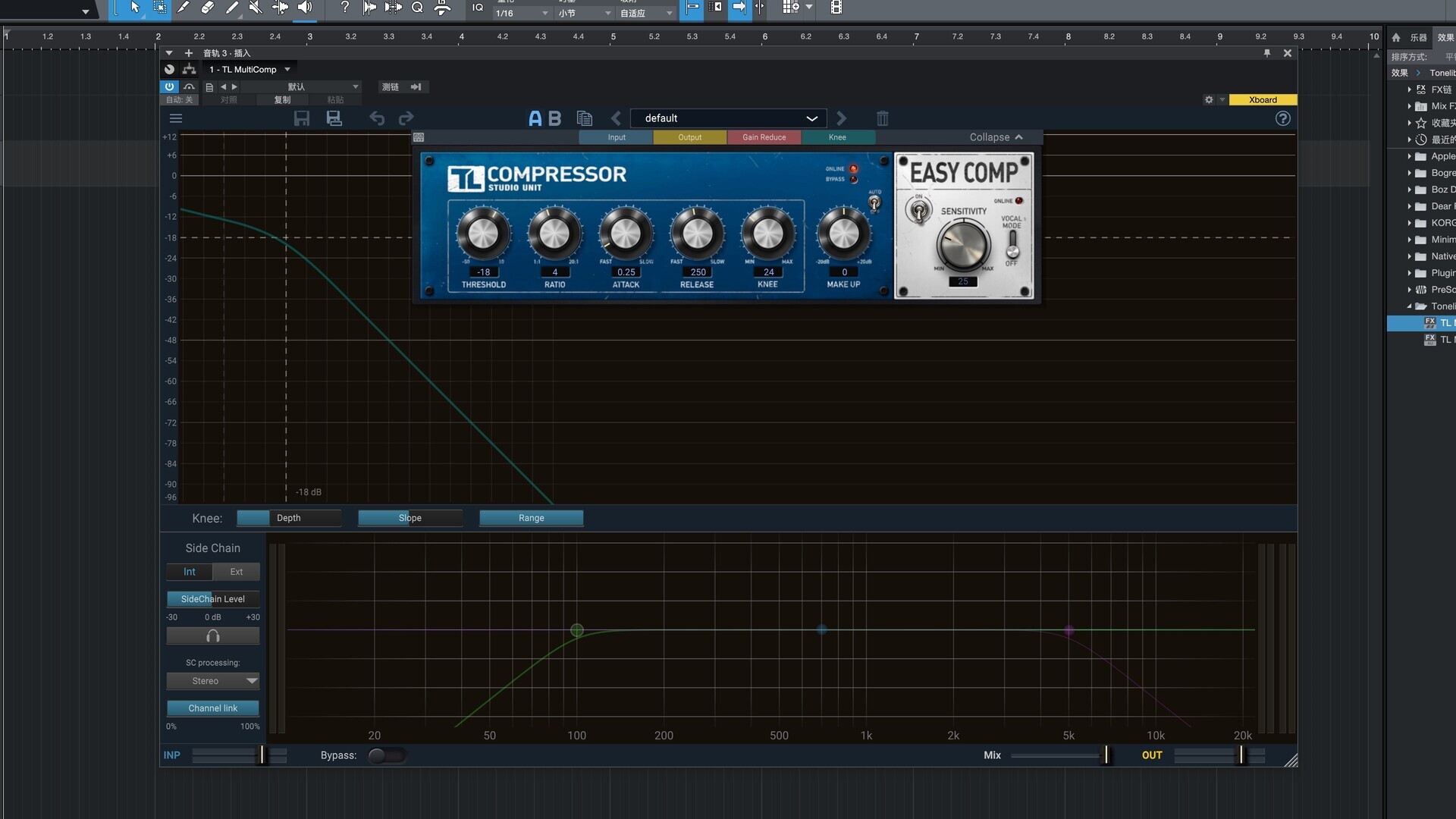The height and width of the screenshot is (819, 1456).
Task: Click the copy A/B settings icon
Action: tap(584, 118)
